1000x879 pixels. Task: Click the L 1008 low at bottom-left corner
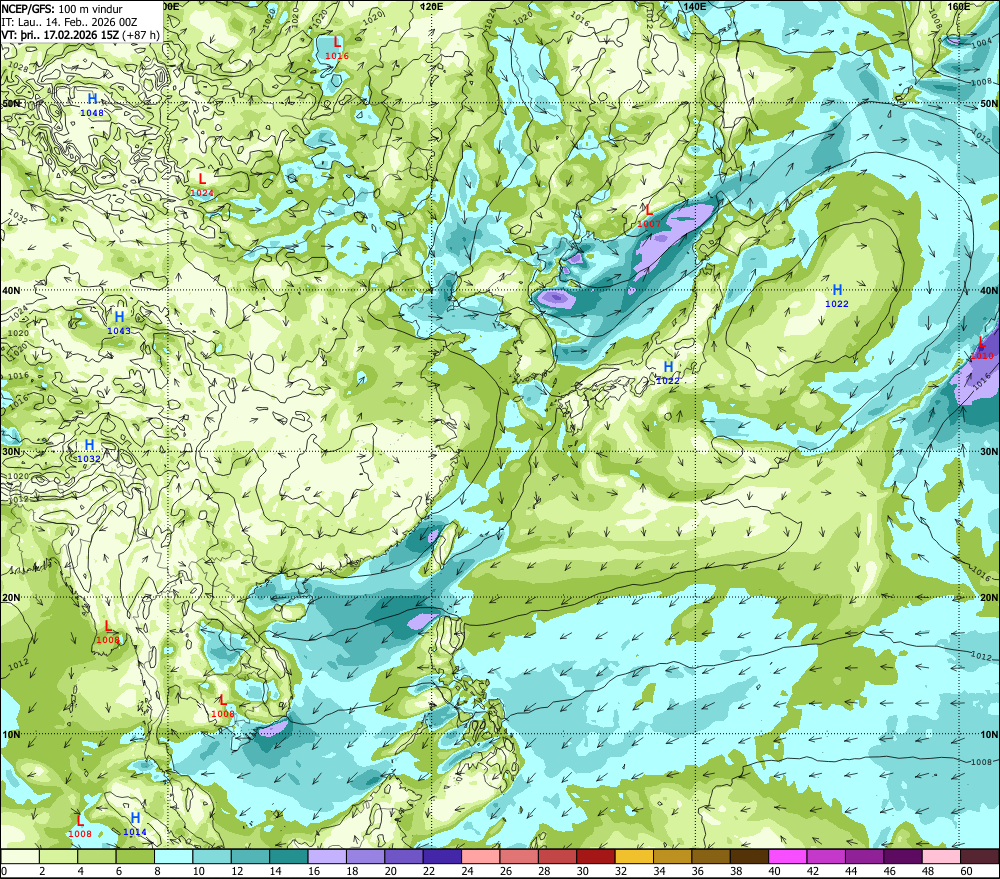click(x=80, y=826)
